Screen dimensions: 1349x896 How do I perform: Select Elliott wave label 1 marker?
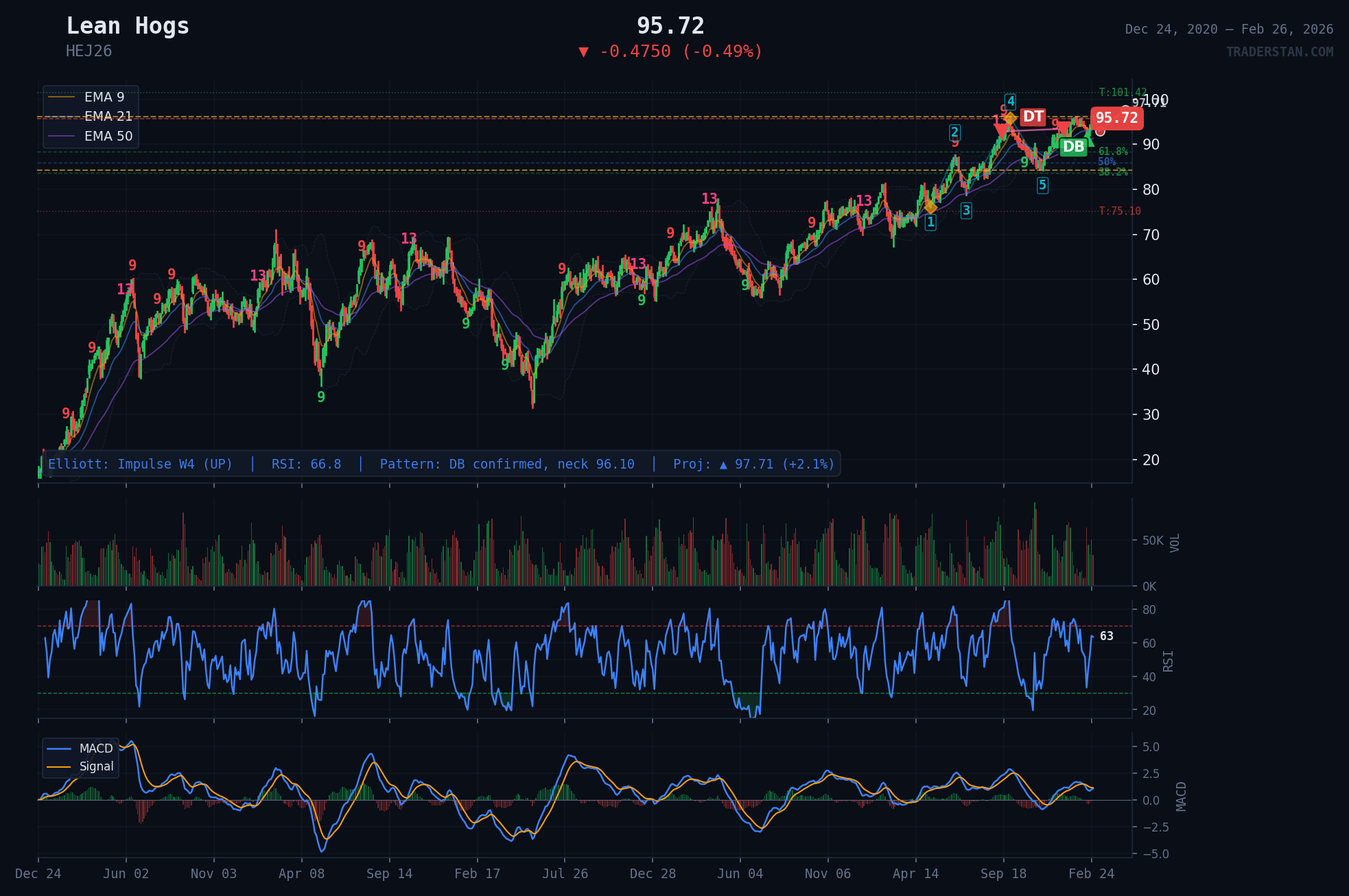(x=930, y=222)
